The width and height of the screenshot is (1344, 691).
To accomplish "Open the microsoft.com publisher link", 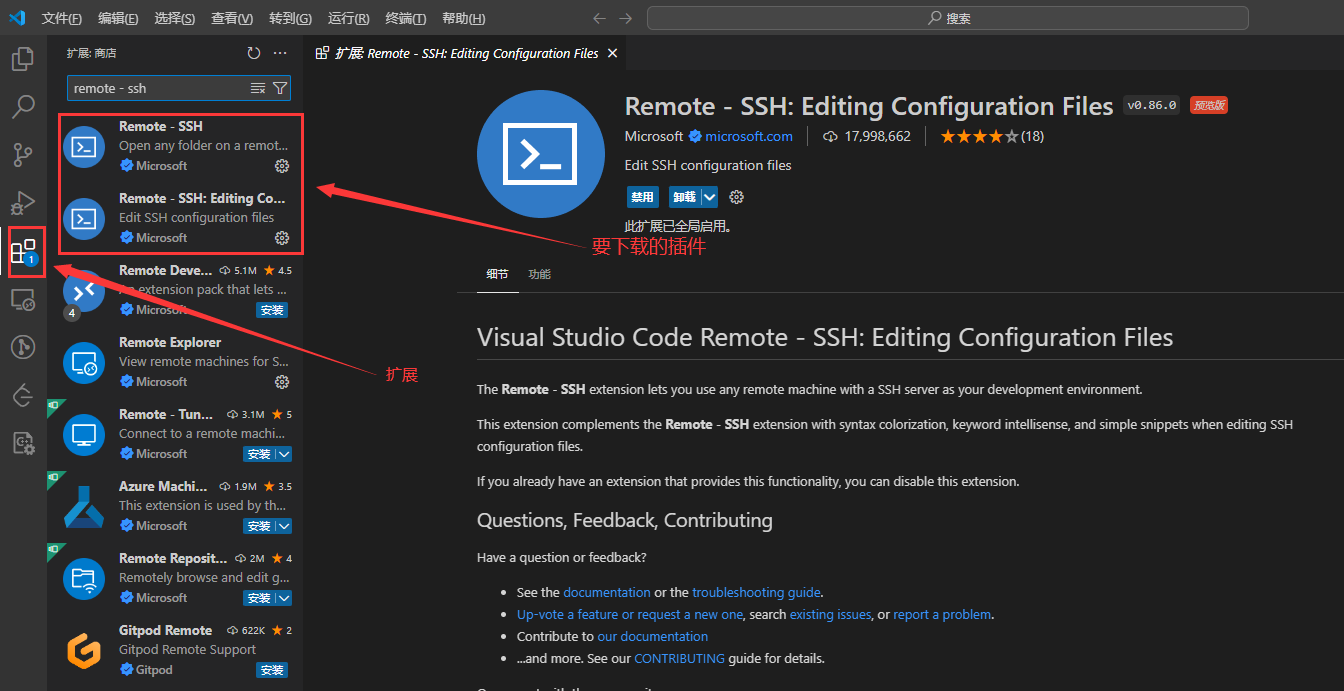I will (x=749, y=136).
